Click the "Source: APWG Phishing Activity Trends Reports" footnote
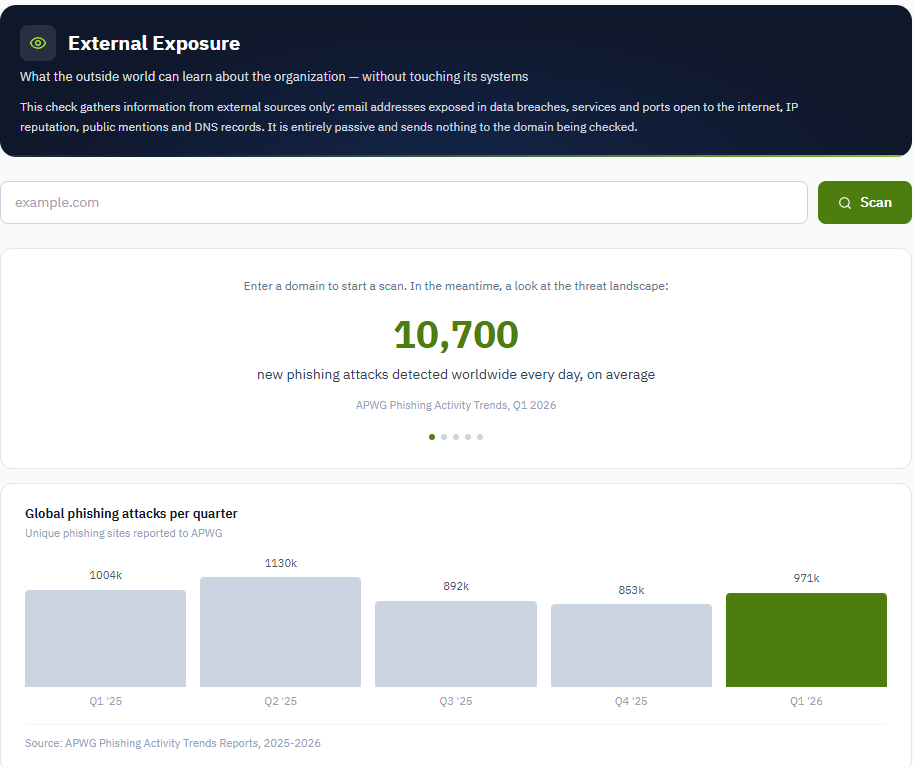The image size is (913, 766). [x=172, y=743]
